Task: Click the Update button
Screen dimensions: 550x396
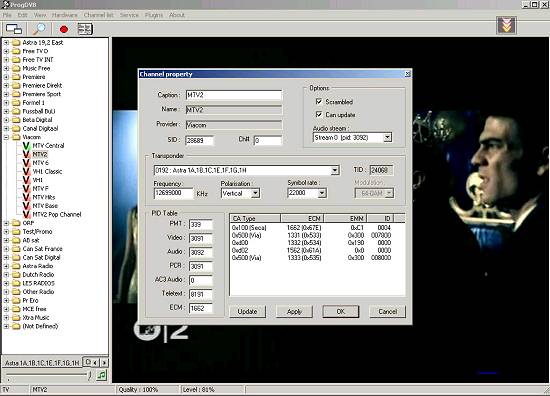Action: tap(247, 311)
